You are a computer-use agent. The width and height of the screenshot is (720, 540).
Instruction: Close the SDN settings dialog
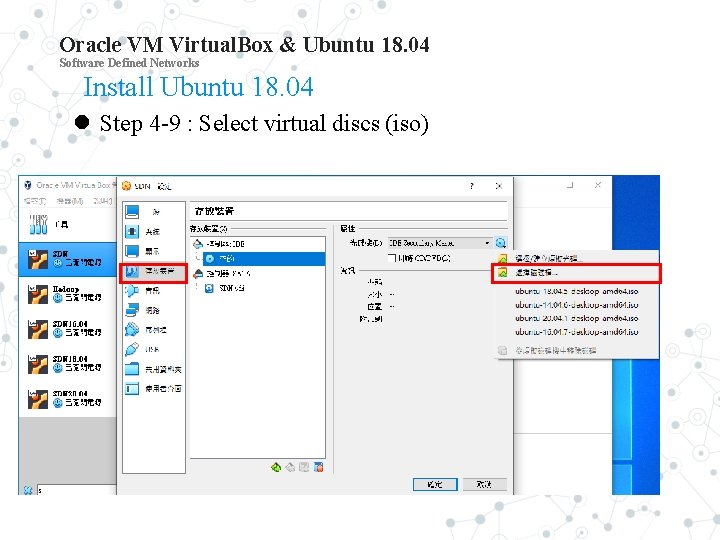pos(499,186)
